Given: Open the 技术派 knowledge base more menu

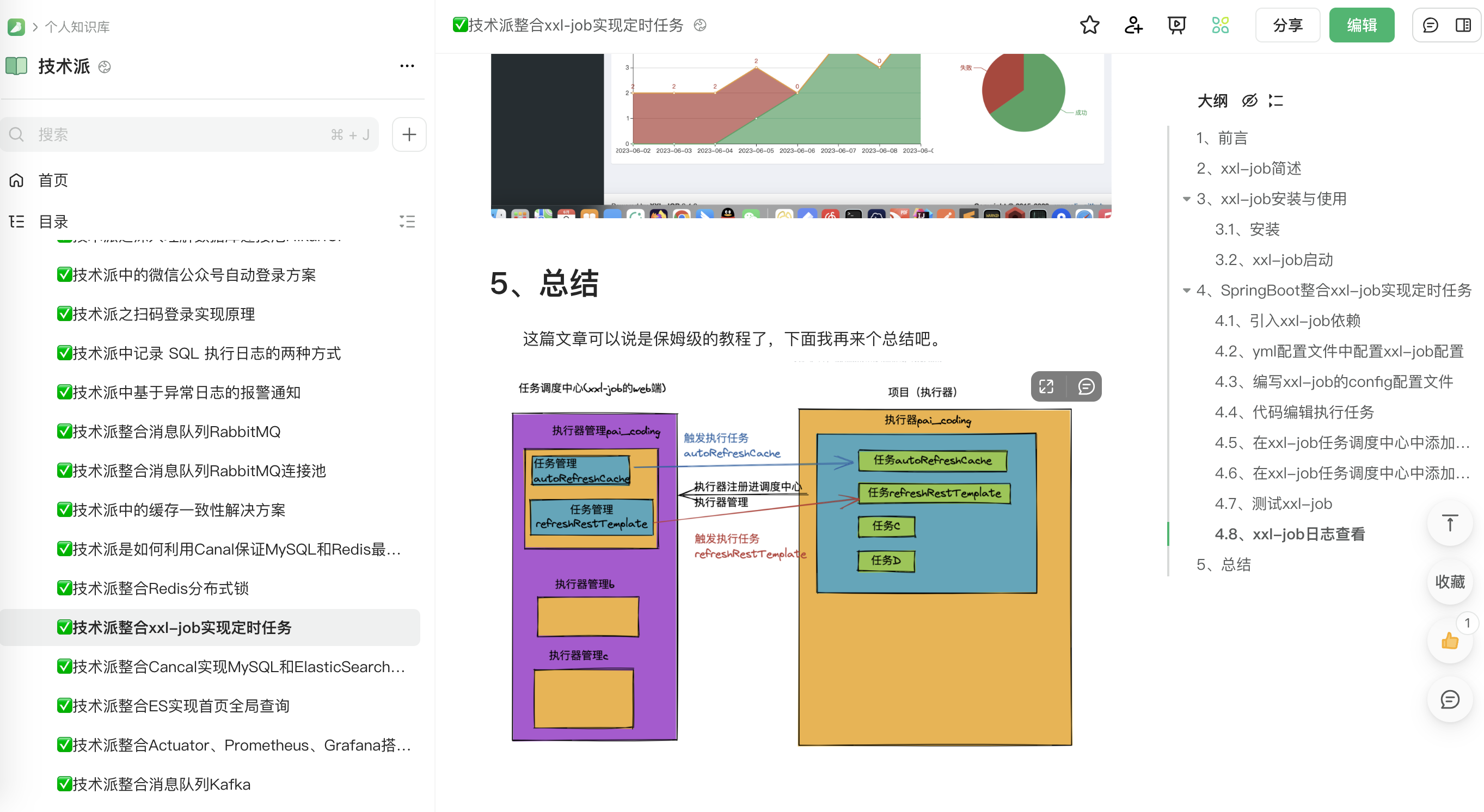Looking at the screenshot, I should pos(407,66).
